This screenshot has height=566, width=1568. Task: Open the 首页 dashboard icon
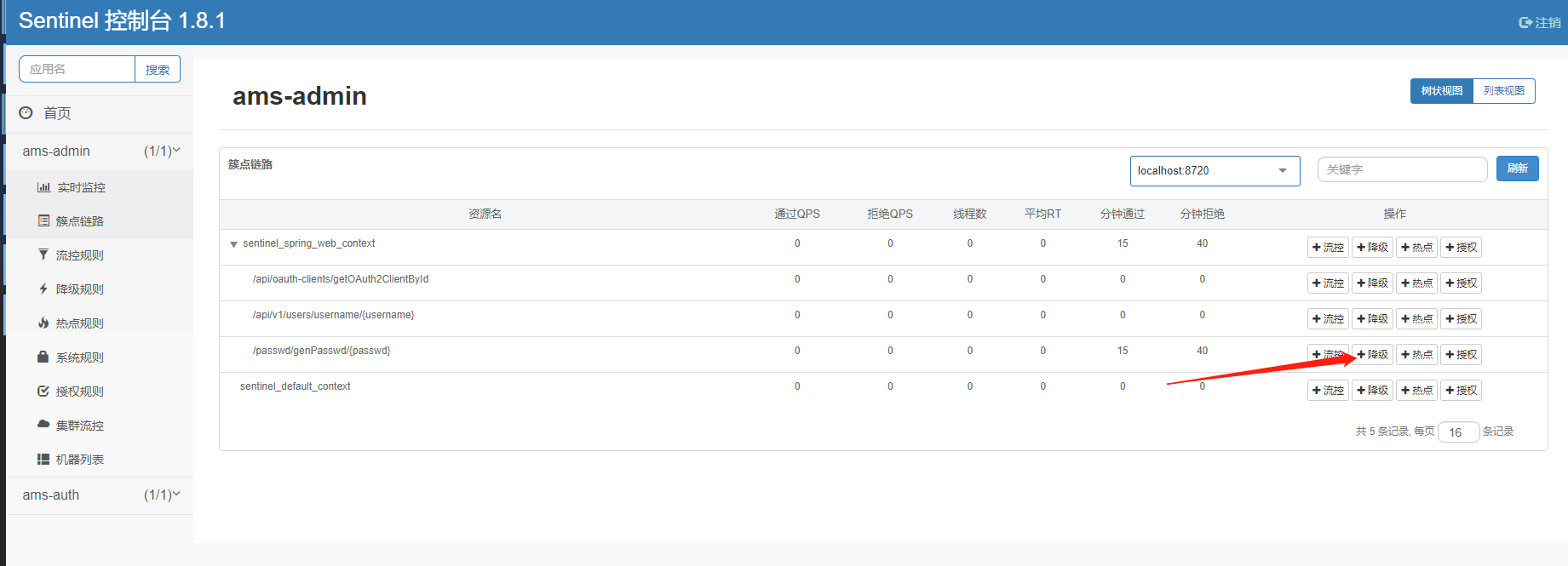tap(26, 112)
